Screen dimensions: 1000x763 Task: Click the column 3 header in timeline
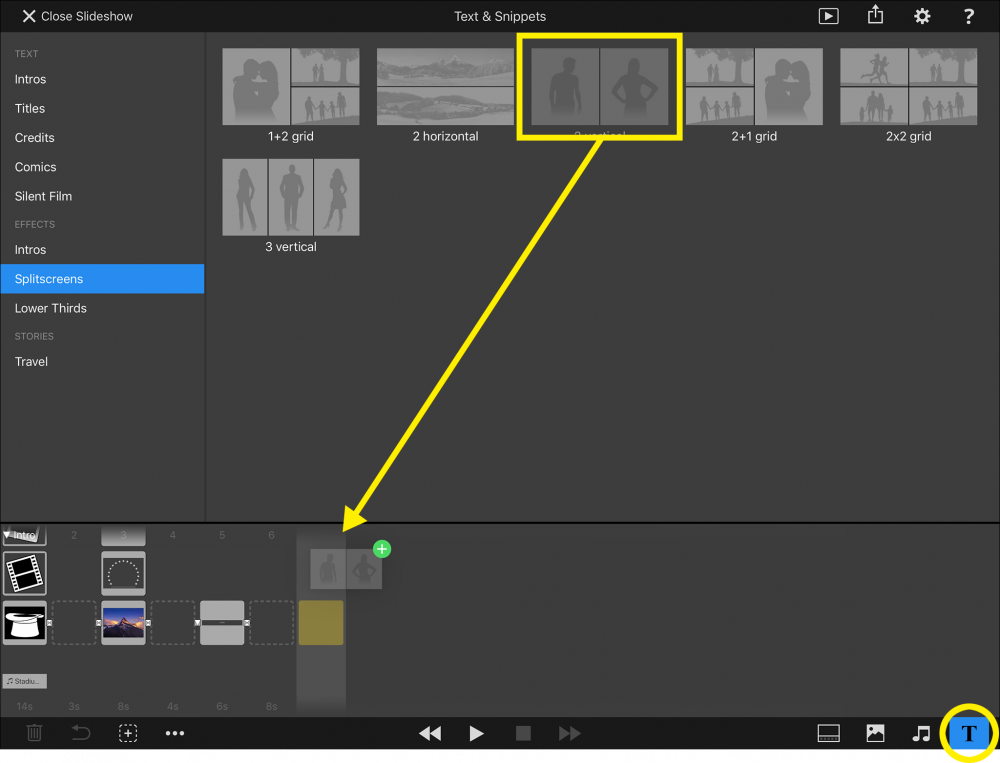tap(123, 535)
